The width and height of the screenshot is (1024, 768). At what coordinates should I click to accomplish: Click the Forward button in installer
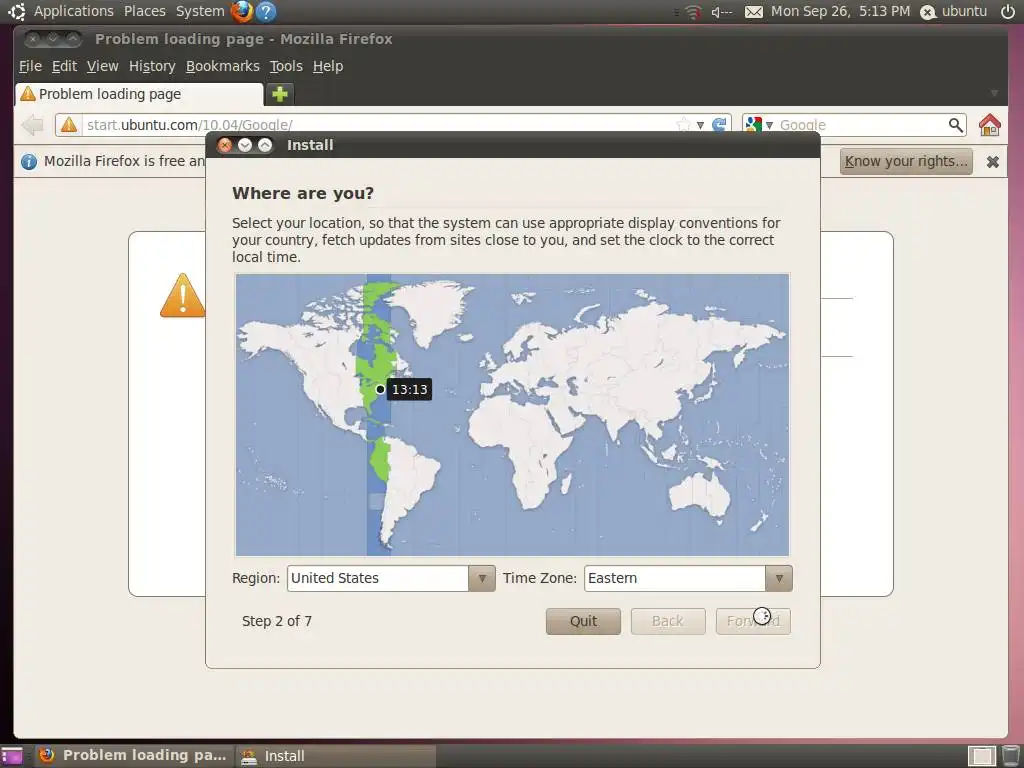pos(753,621)
